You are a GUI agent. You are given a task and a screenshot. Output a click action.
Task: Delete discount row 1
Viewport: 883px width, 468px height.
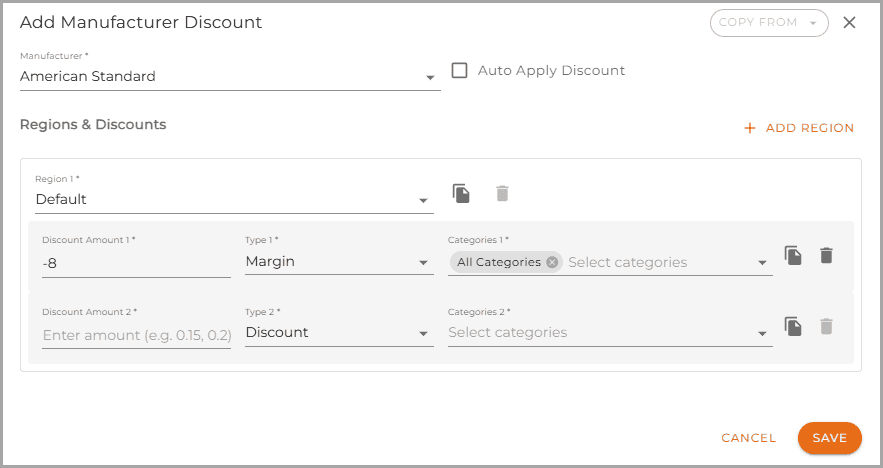coord(826,256)
